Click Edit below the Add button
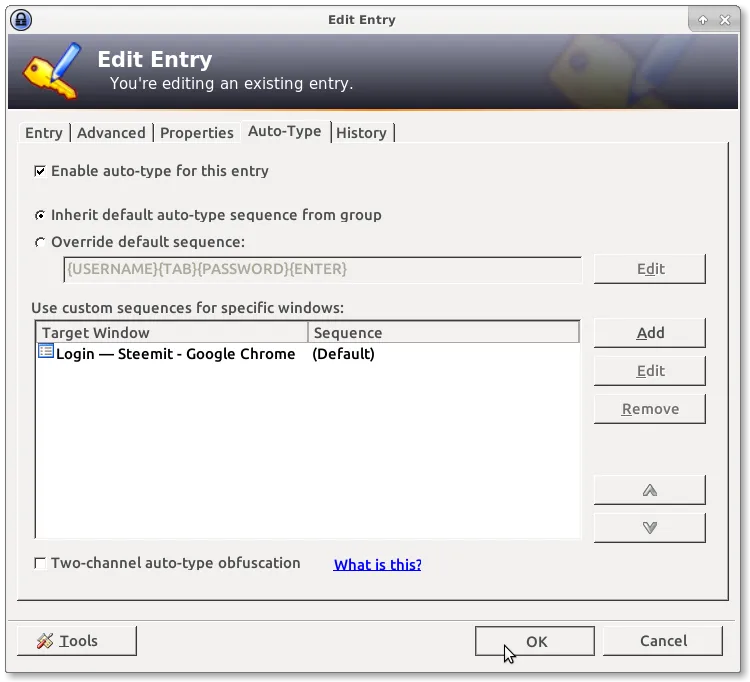This screenshot has width=750, height=682. tap(649, 371)
